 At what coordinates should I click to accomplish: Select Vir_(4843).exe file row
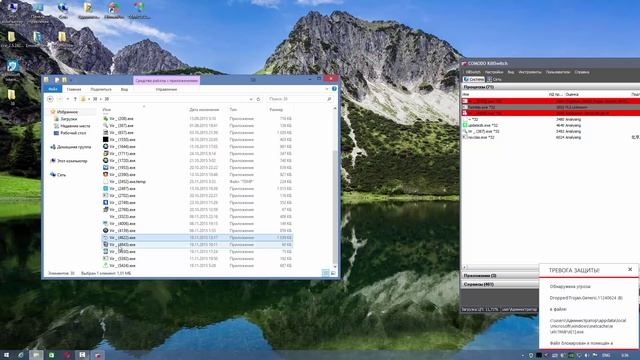(197, 244)
